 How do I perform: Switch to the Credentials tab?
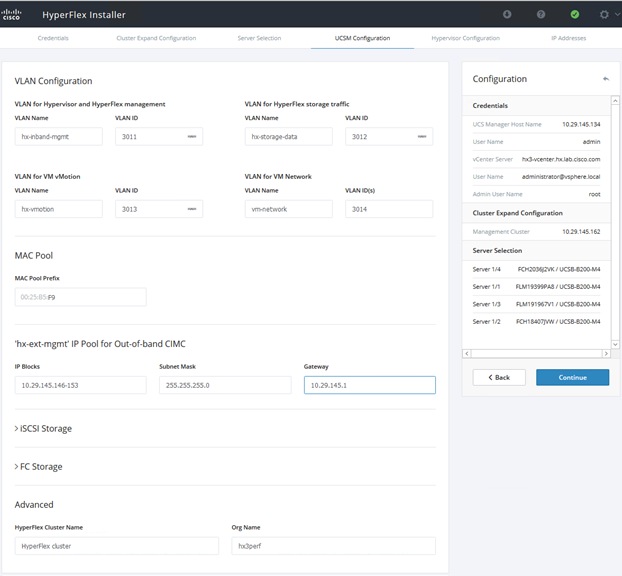(x=53, y=38)
